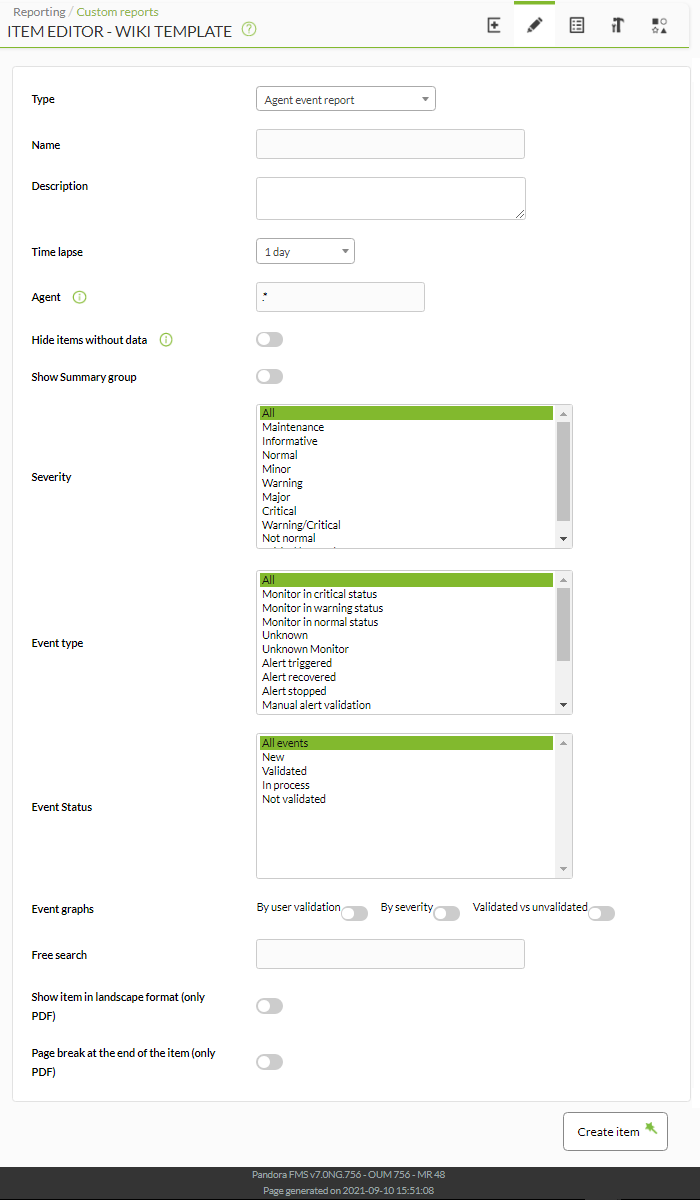This screenshot has height=1200, width=700.
Task: Go to Custom reports breadcrumb link
Action: click(118, 12)
